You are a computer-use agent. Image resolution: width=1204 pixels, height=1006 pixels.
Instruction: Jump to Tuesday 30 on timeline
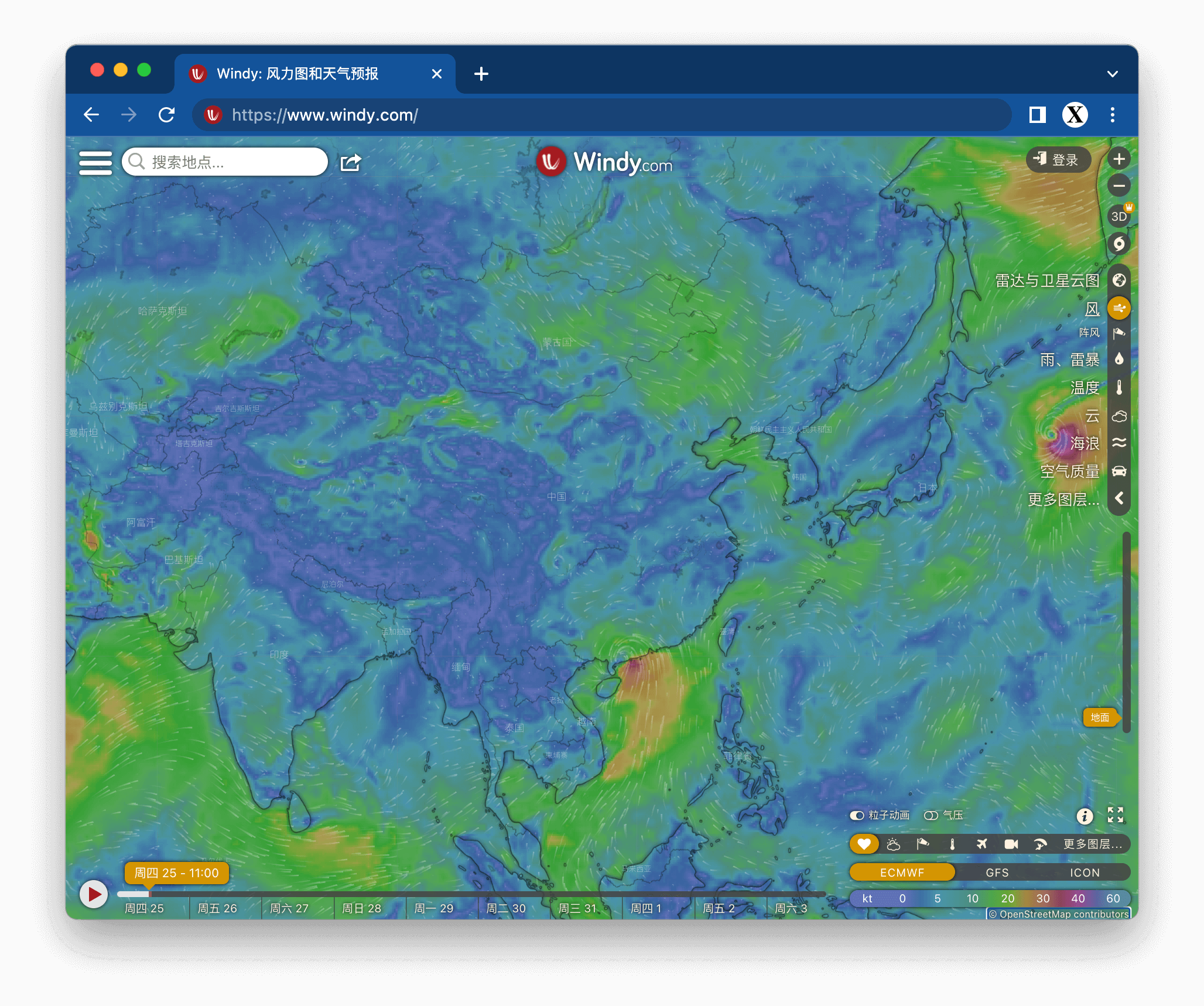tap(505, 908)
